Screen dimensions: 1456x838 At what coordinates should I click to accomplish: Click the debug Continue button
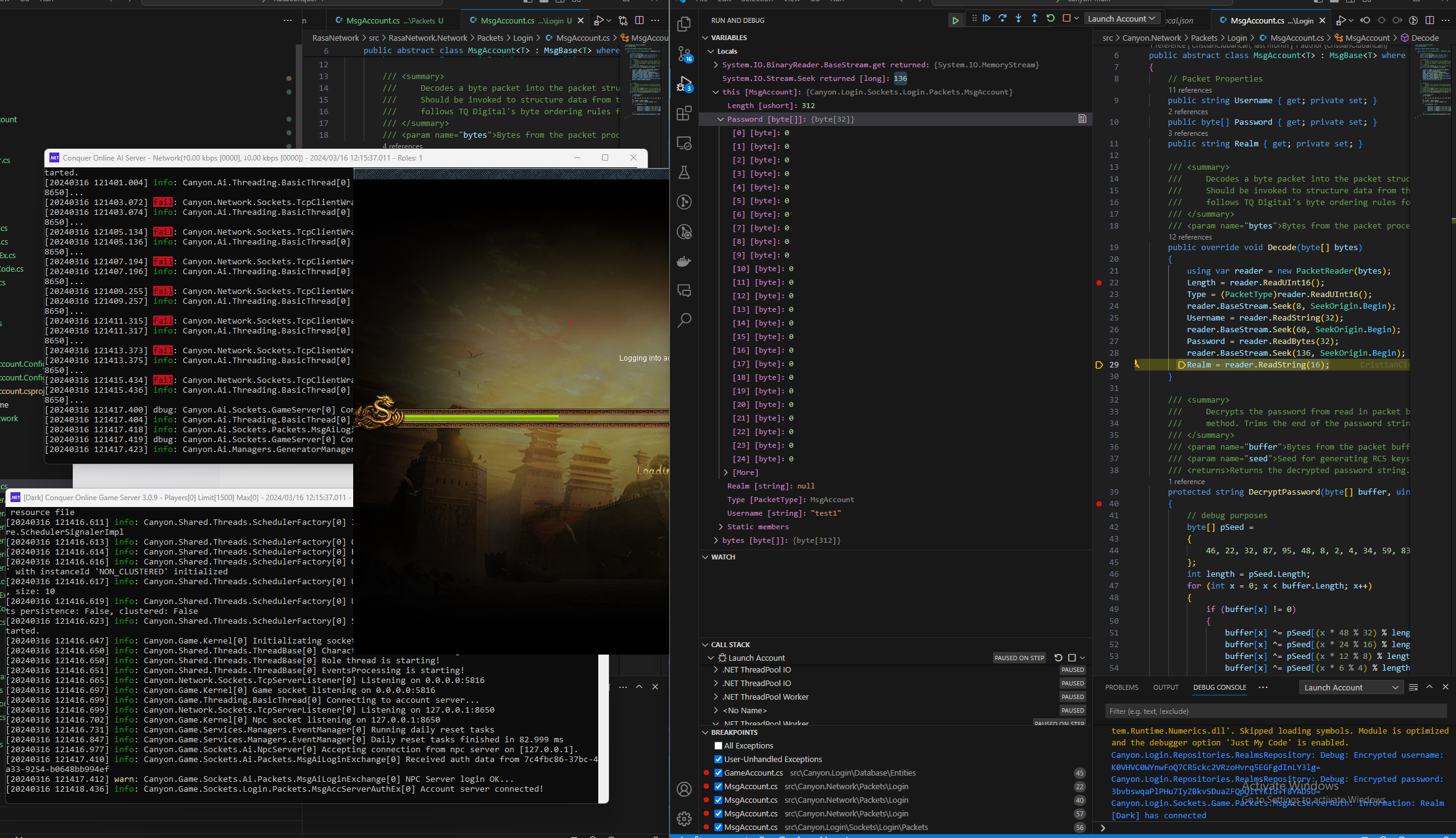[x=987, y=19]
